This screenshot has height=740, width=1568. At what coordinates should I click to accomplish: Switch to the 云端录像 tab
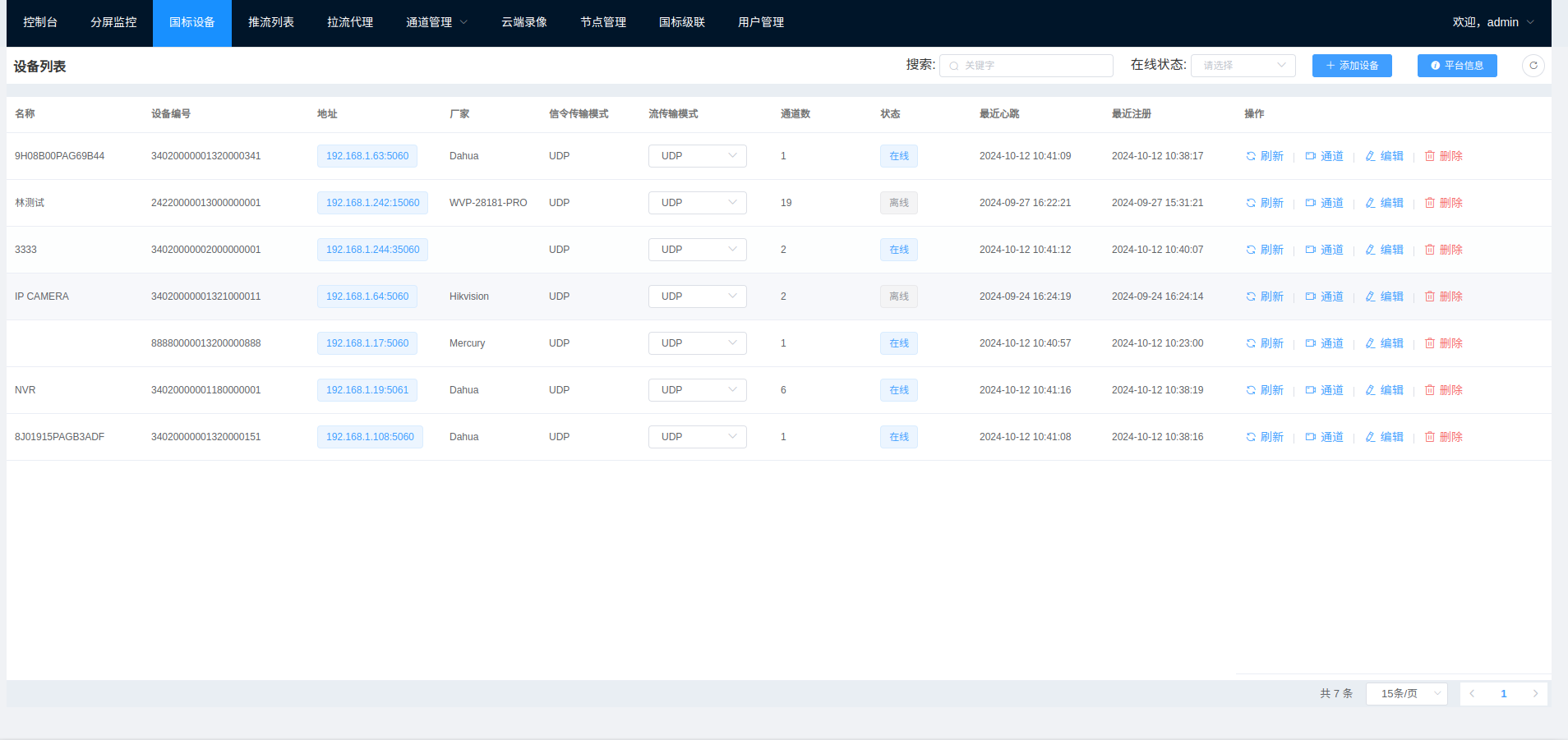coord(523,23)
